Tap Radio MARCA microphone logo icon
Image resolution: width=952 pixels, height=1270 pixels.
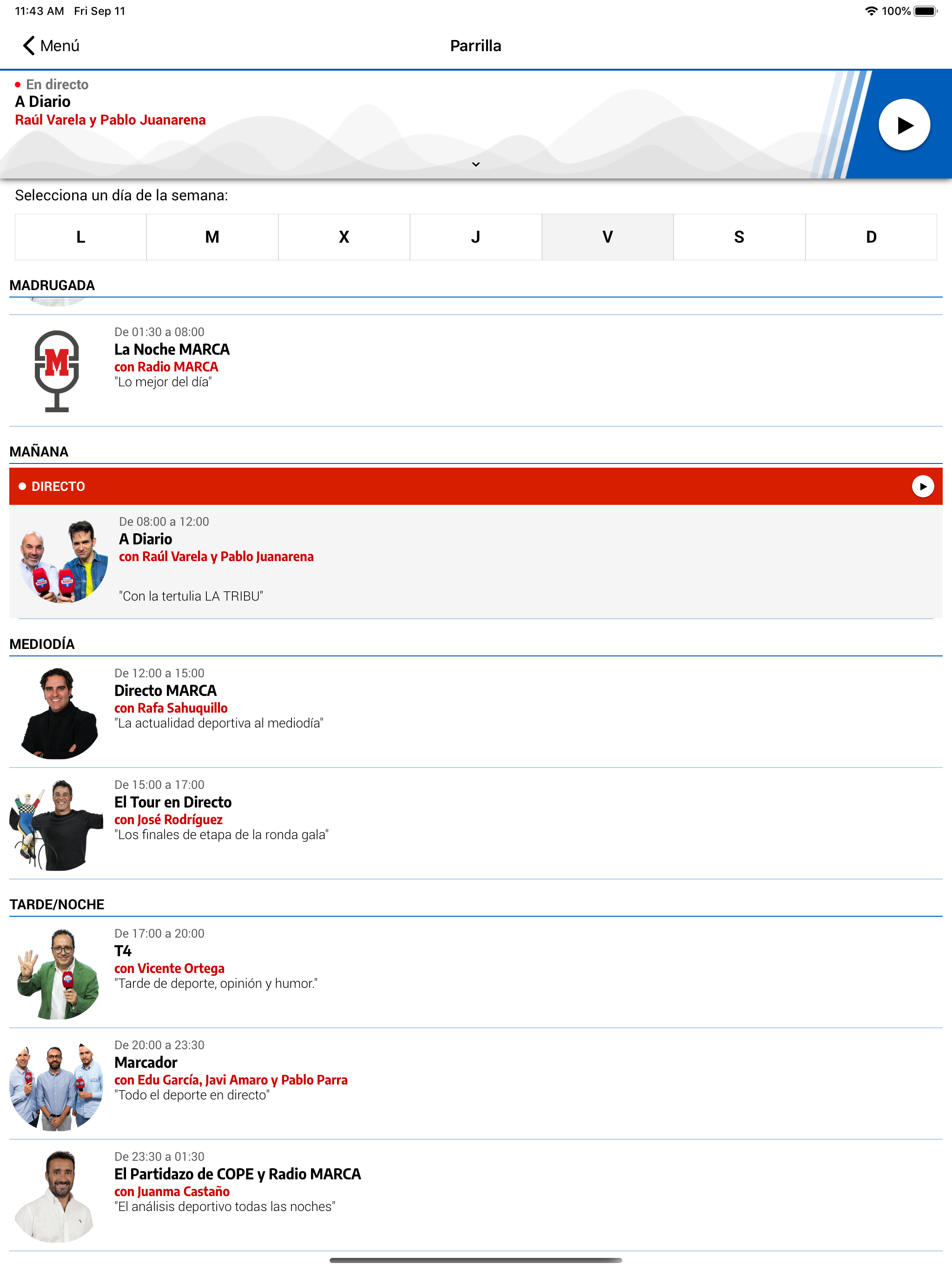tap(57, 370)
